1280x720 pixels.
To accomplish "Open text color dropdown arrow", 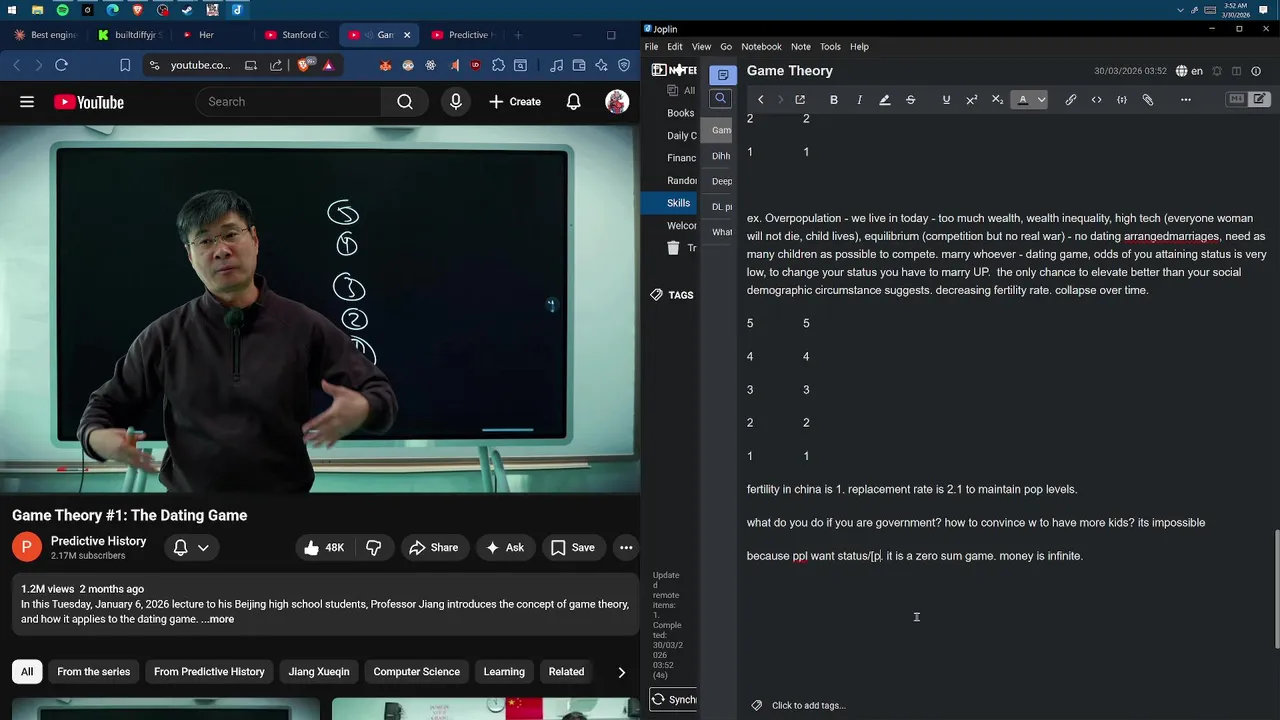I will 1041,100.
